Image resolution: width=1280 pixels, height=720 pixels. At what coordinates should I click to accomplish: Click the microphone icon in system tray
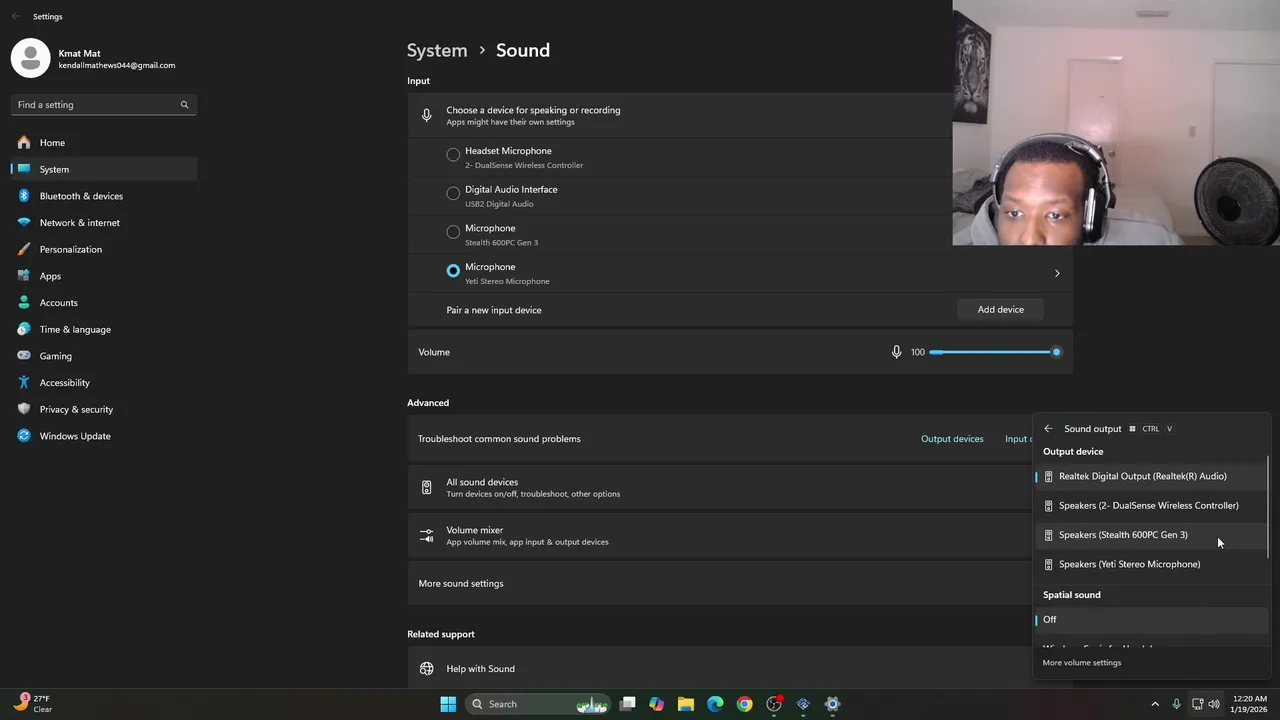tap(1176, 704)
